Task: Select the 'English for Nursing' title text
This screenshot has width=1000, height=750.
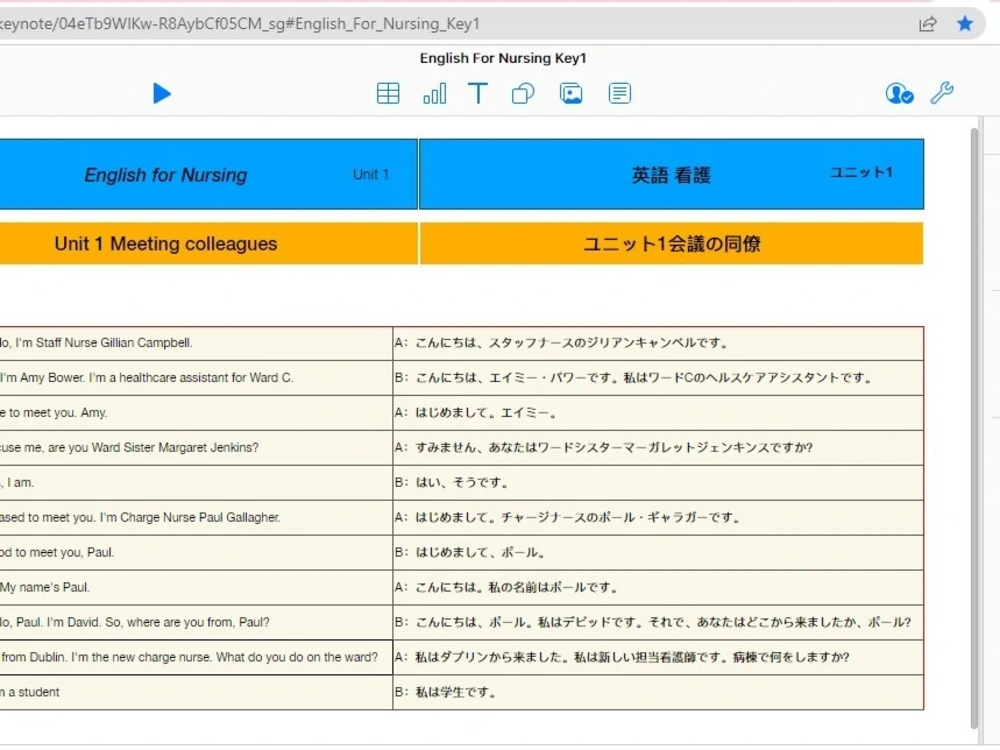Action: pyautogui.click(x=166, y=175)
